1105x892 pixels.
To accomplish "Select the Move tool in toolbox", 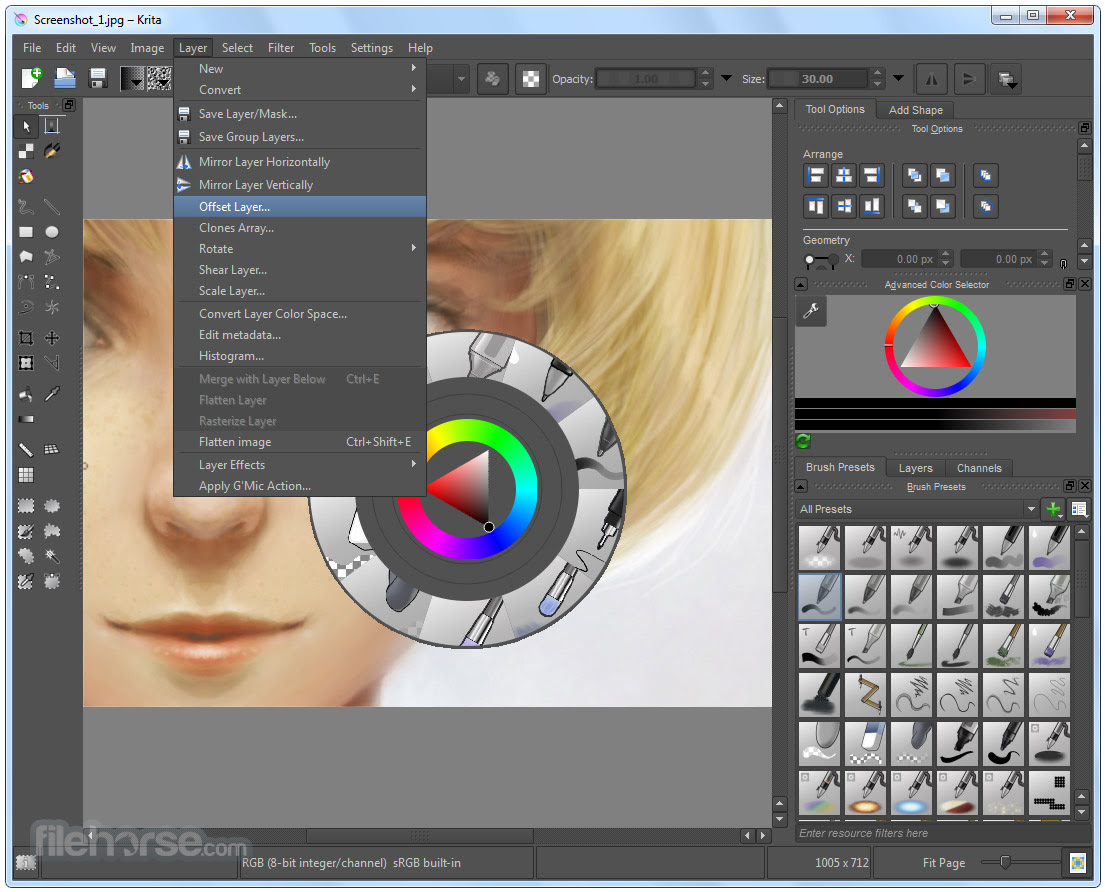I will pyautogui.click(x=52, y=338).
